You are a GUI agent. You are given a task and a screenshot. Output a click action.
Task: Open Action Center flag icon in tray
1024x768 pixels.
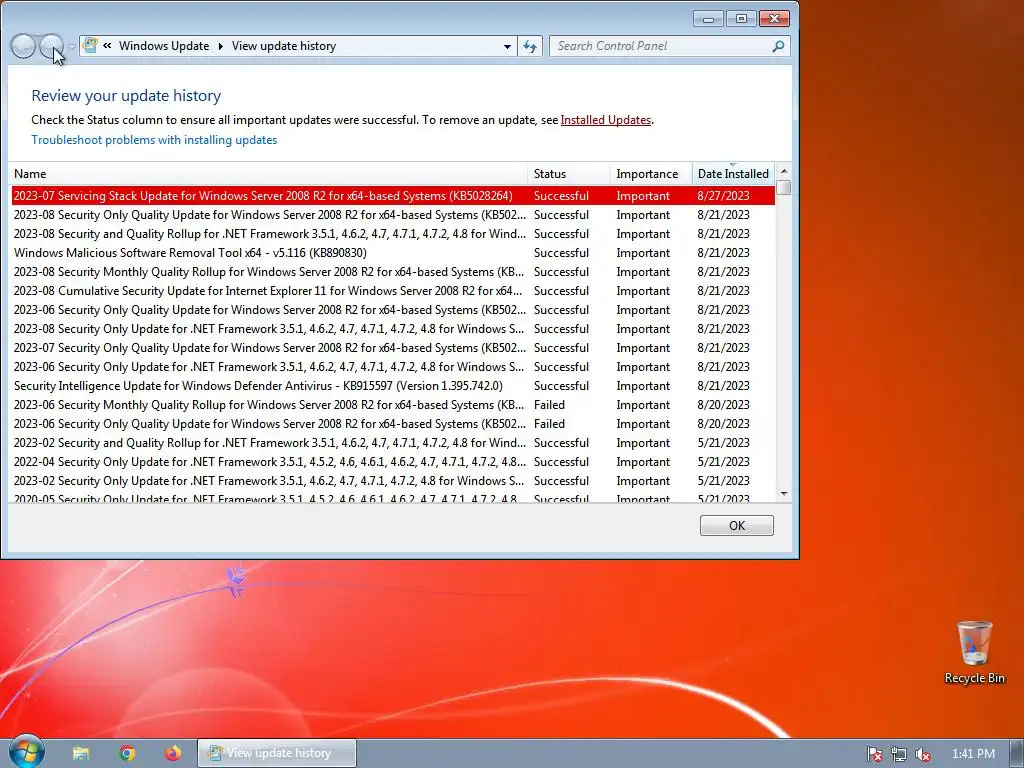[874, 754]
